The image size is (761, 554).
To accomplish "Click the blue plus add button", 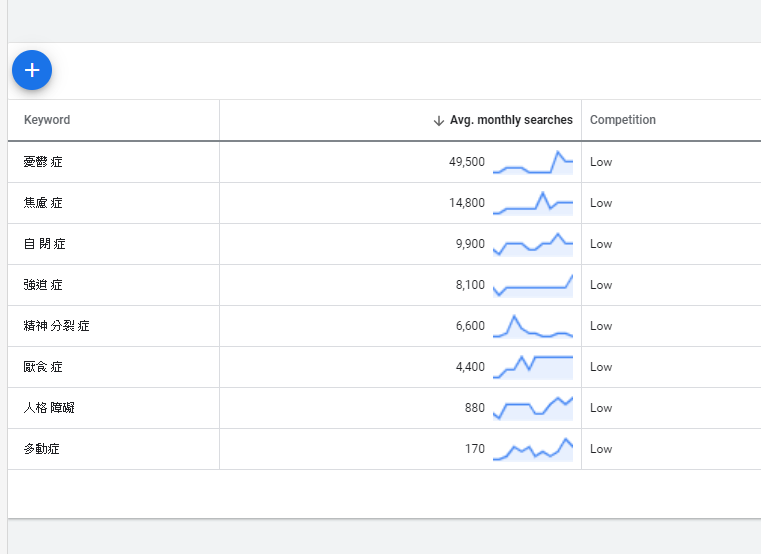I will 32,70.
